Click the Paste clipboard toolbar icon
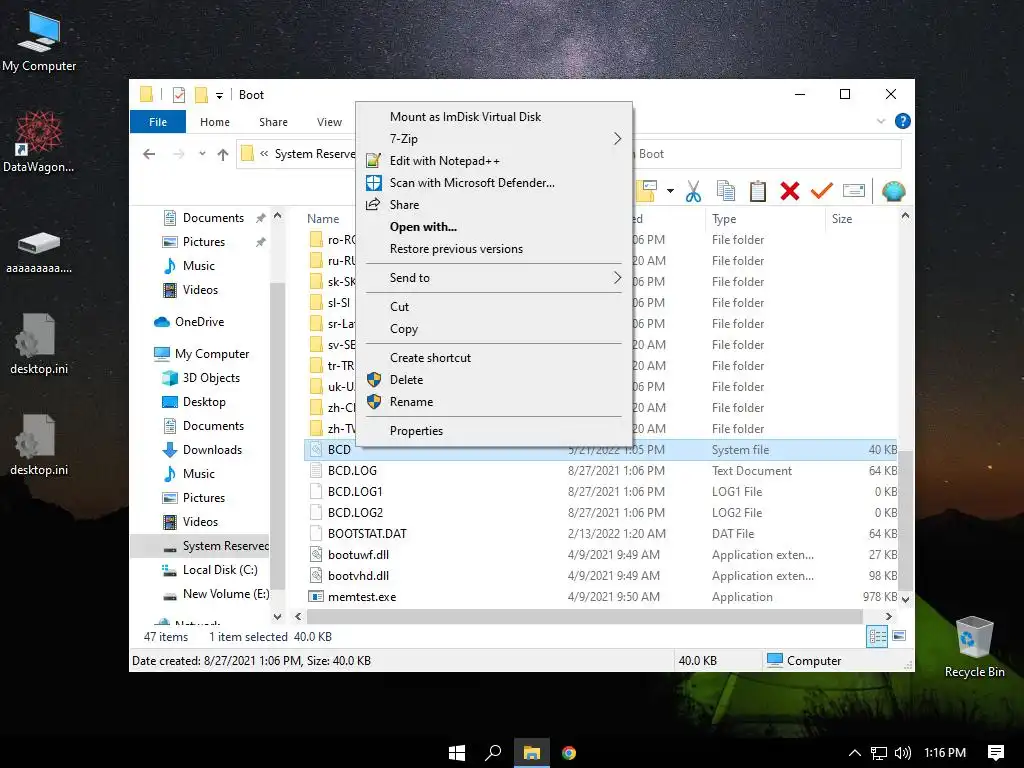1024x768 pixels. coord(758,191)
